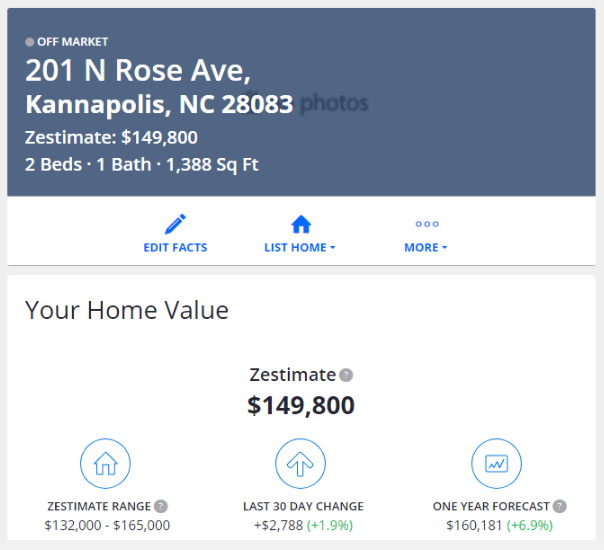The width and height of the screenshot is (604, 550).
Task: Click the $132,000 - $165,000 range value
Action: (x=107, y=525)
